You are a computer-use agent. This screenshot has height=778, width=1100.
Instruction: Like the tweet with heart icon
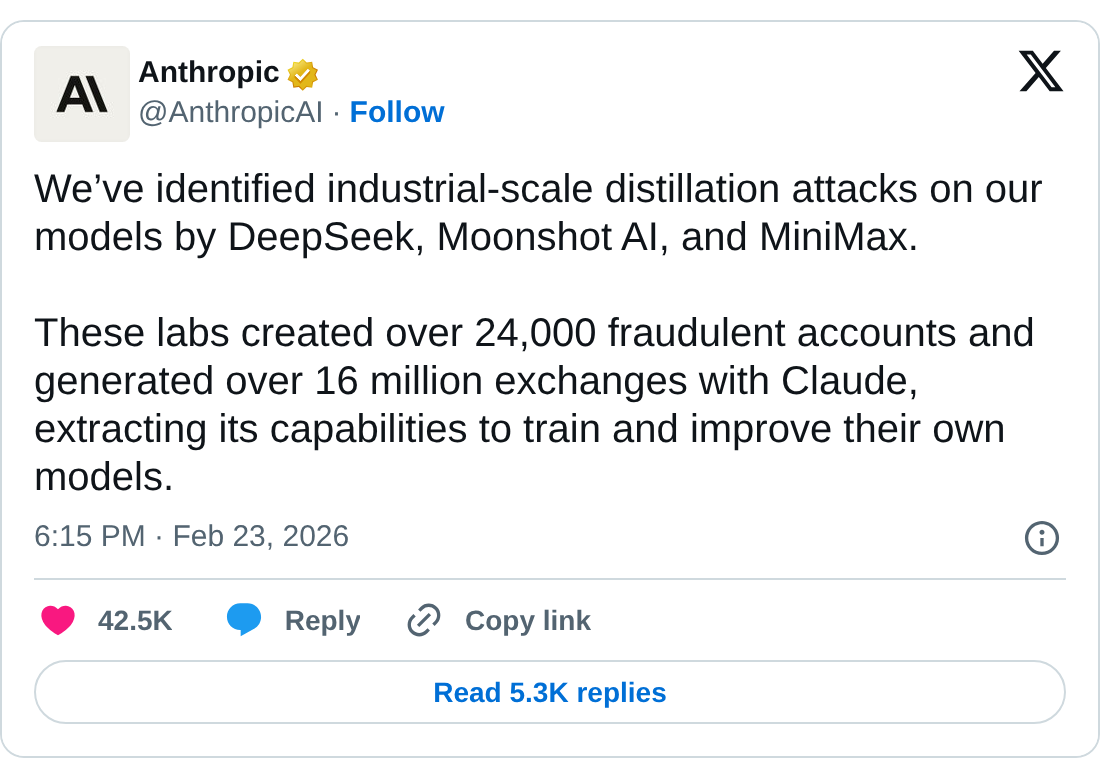pos(58,621)
